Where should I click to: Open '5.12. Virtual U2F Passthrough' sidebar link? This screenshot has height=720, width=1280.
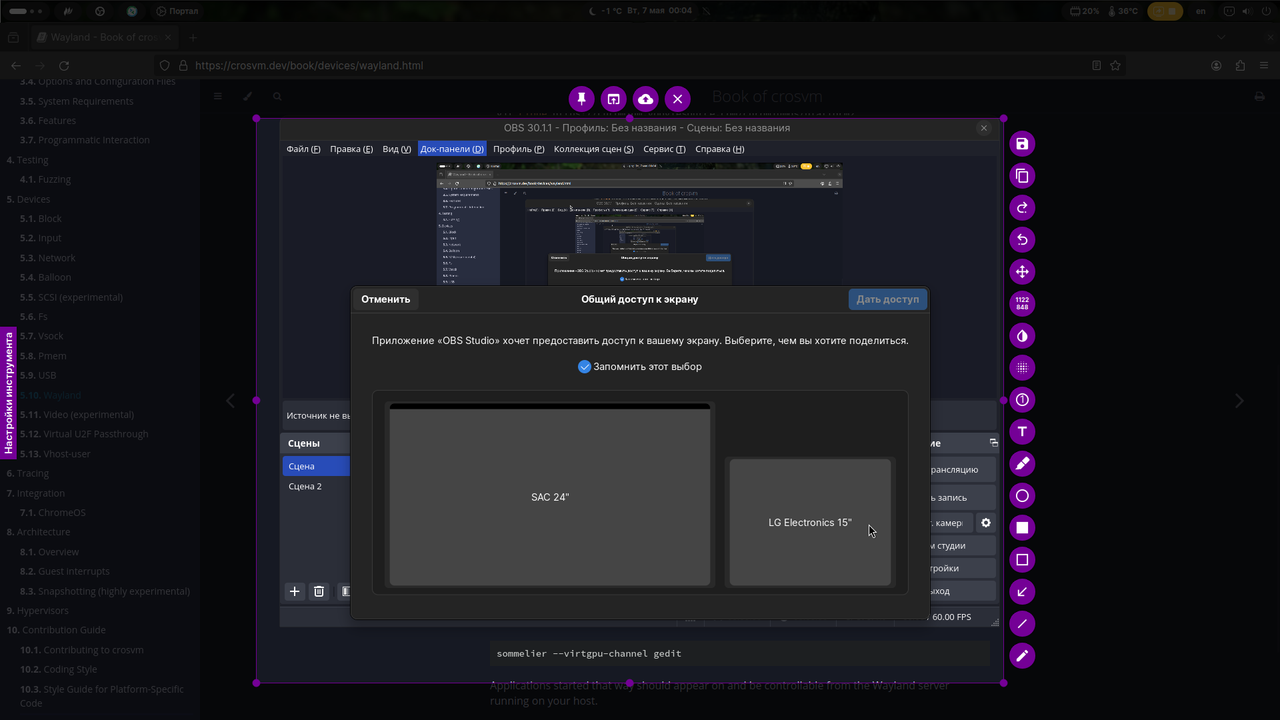coord(84,434)
